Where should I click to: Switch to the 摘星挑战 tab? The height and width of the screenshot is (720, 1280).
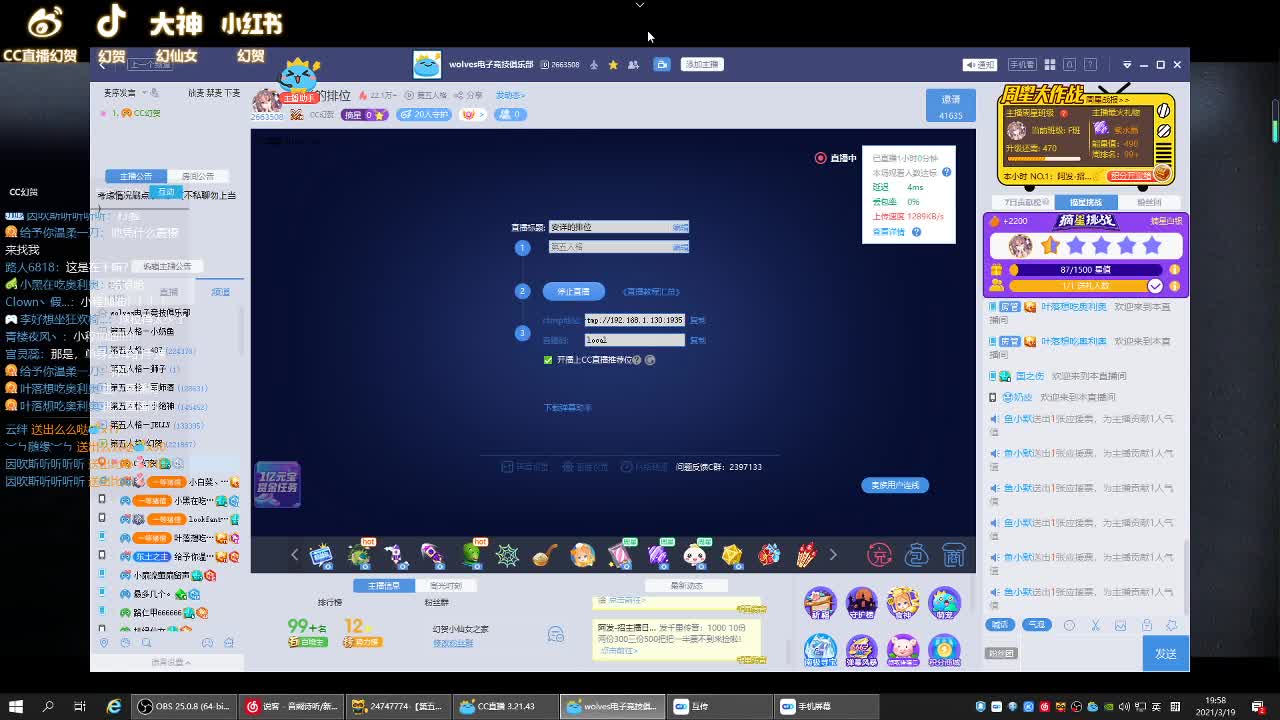coord(1086,202)
